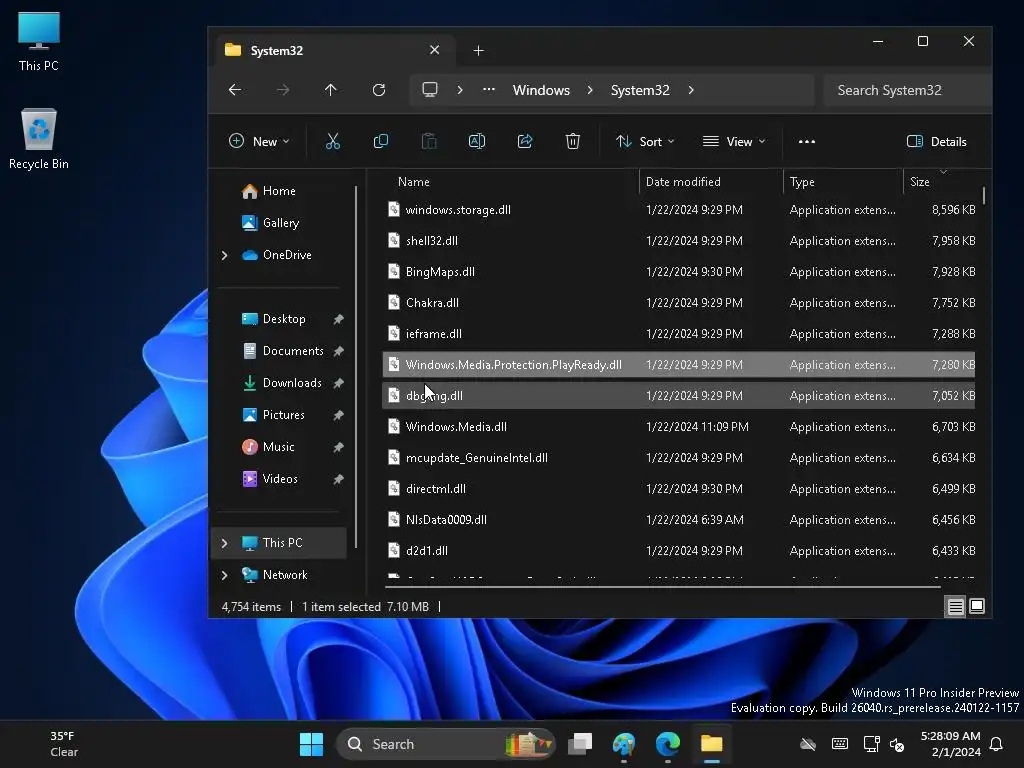The image size is (1024, 768).
Task: Expand the Network tree node
Action: (225, 575)
